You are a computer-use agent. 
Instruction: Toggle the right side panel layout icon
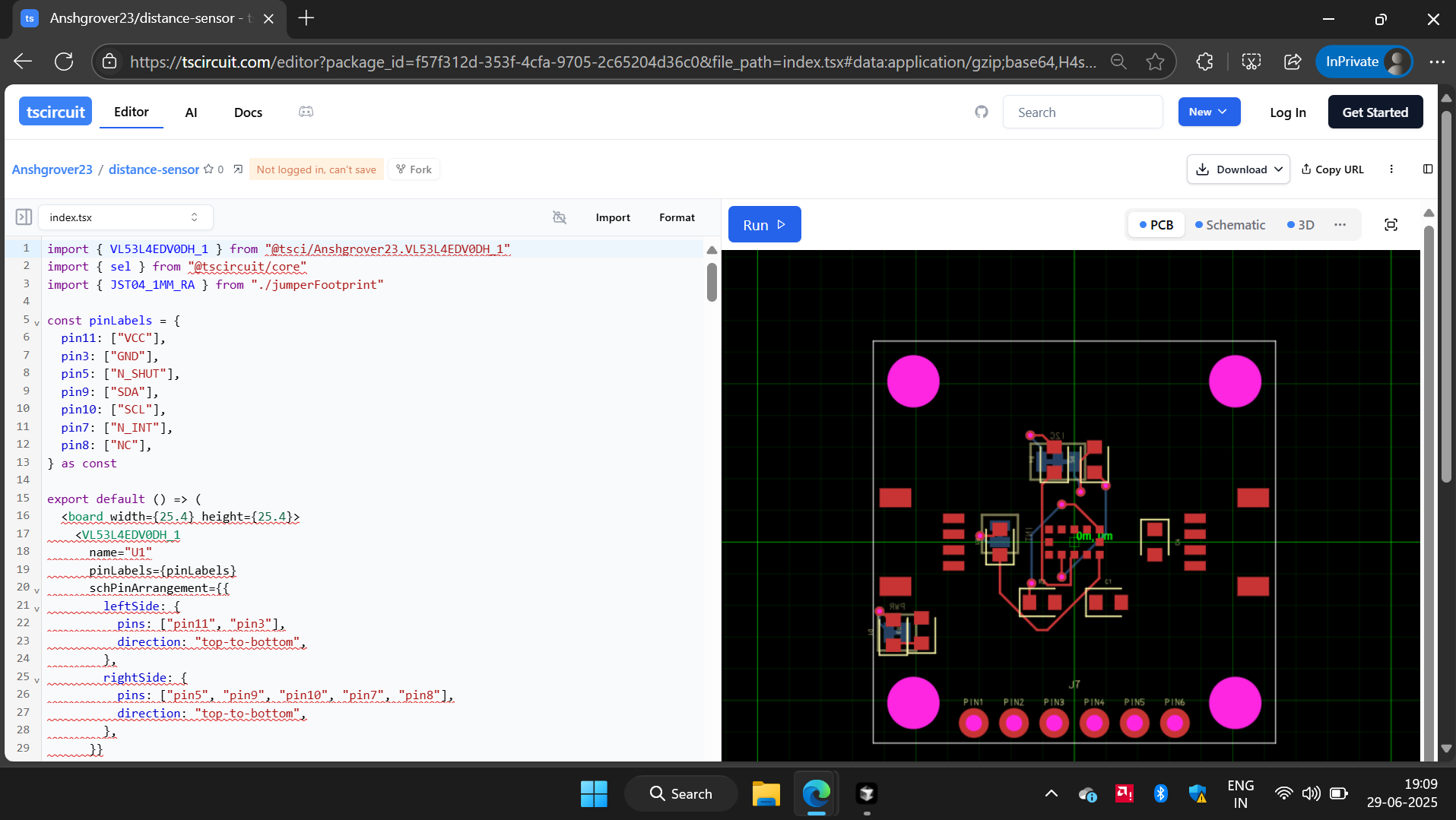1428,169
